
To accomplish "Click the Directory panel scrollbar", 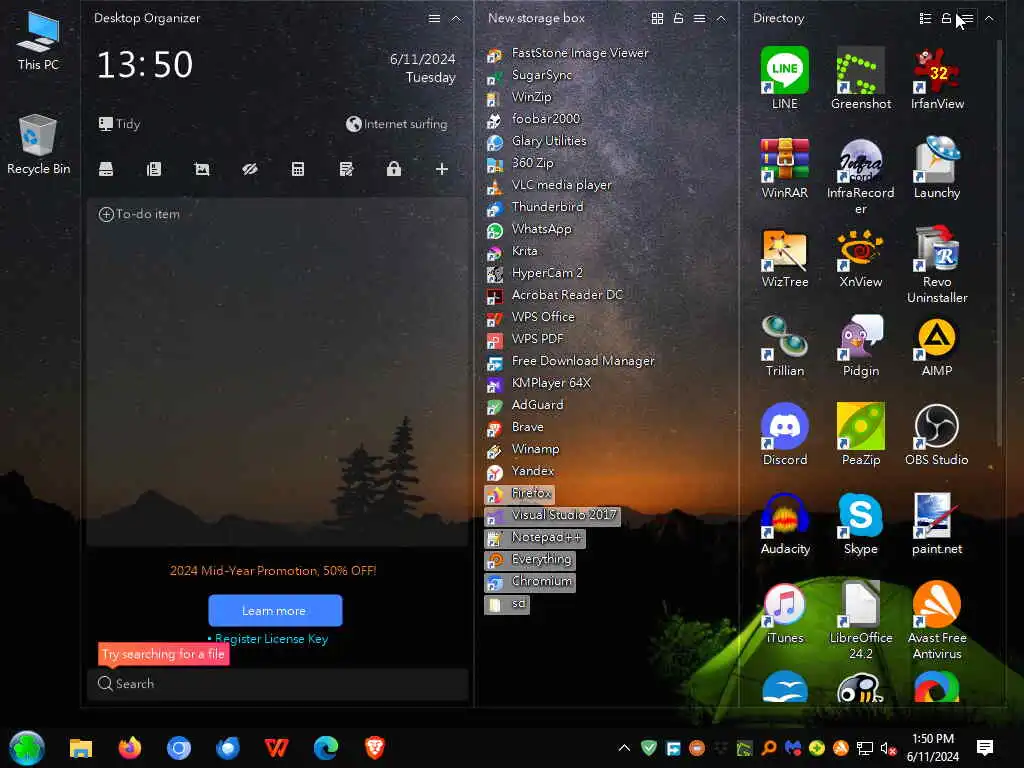I will 999,243.
